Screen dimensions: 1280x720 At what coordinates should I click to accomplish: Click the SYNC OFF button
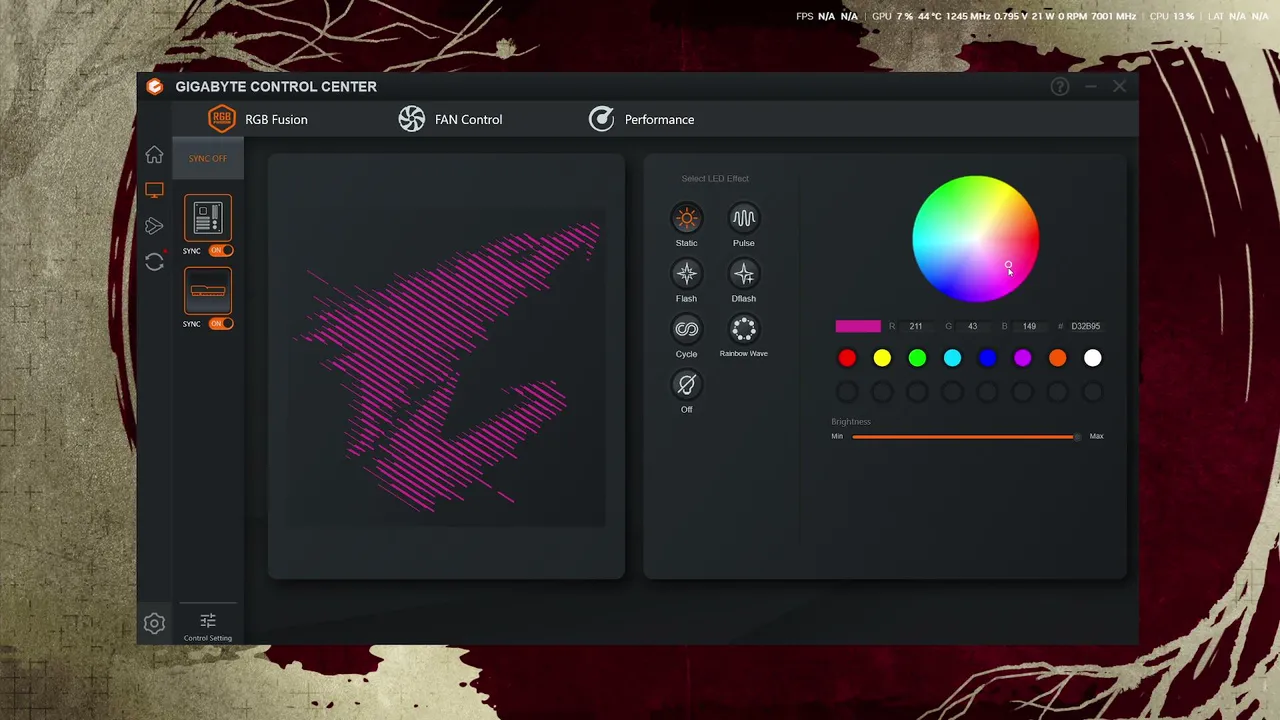[208, 159]
